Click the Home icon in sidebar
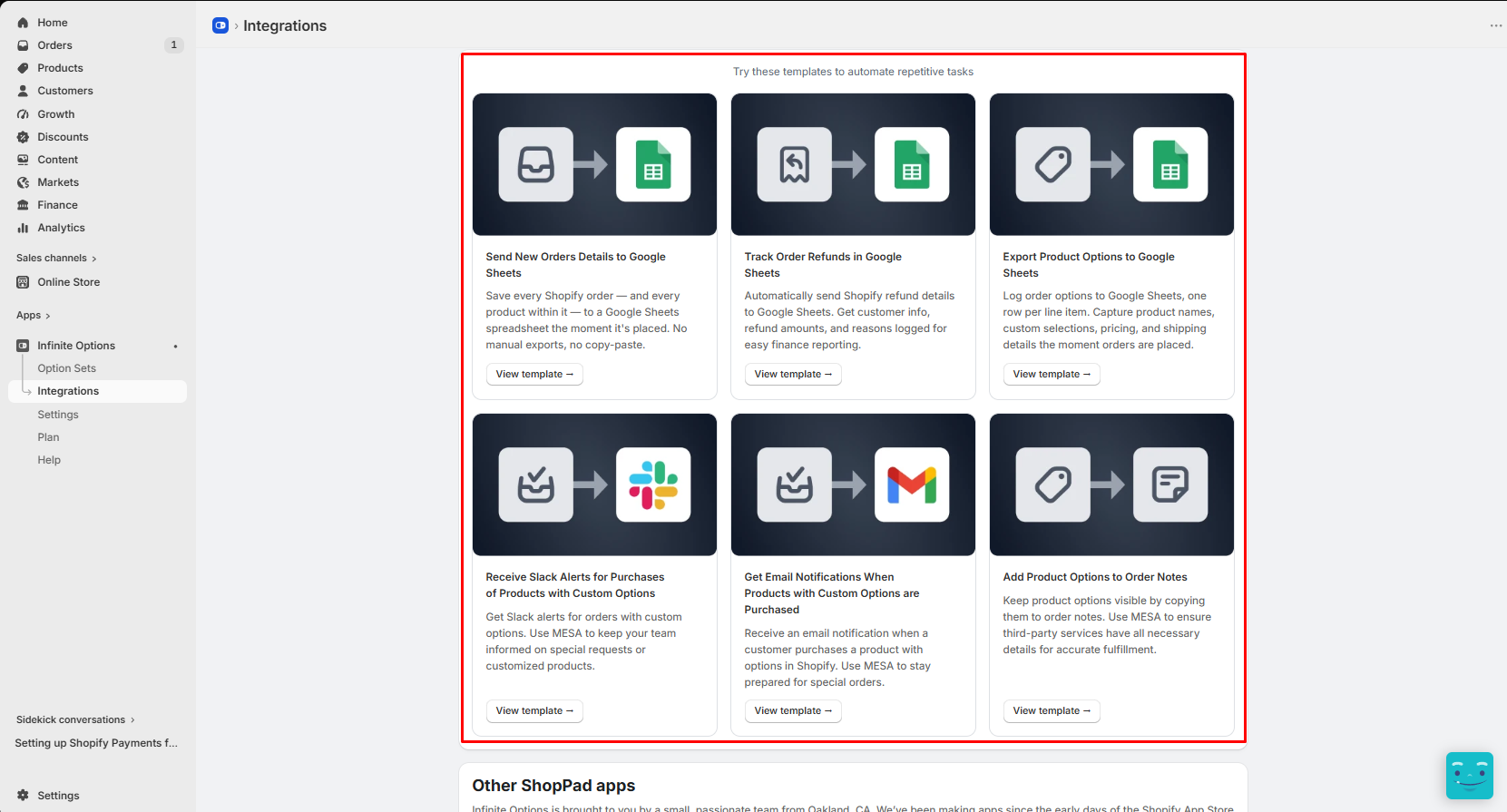This screenshot has height=812, width=1507. coord(23,23)
